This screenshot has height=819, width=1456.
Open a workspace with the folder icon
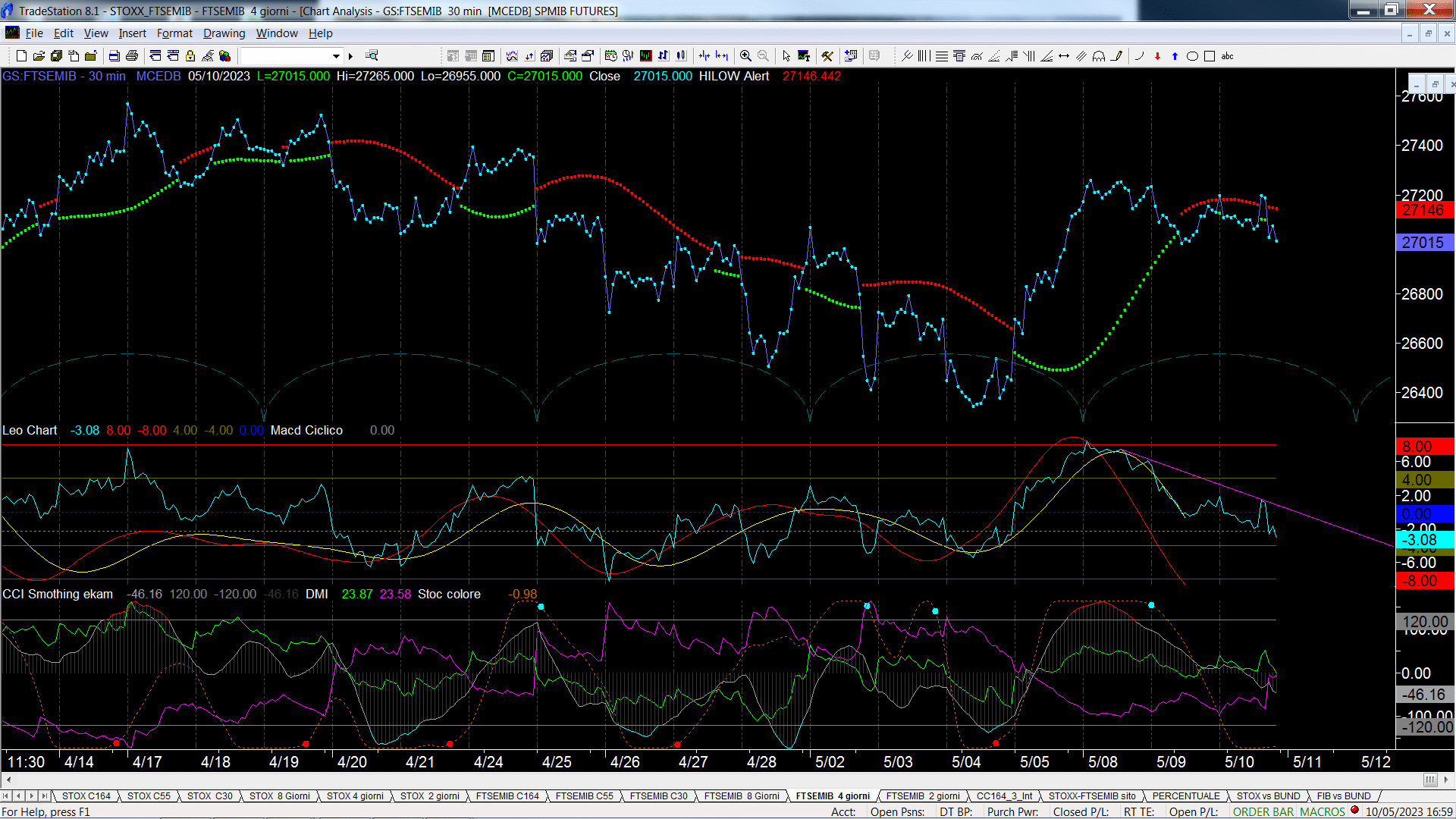pyautogui.click(x=39, y=56)
